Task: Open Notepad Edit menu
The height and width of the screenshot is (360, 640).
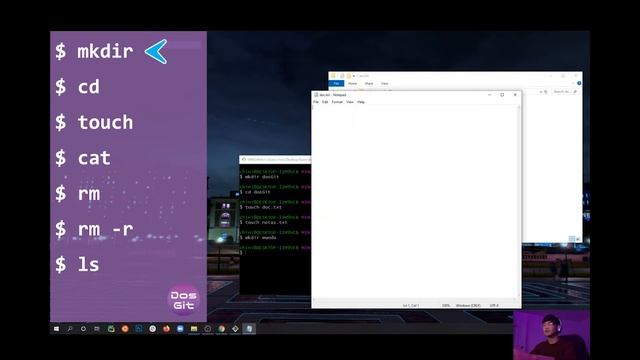Action: [x=325, y=102]
